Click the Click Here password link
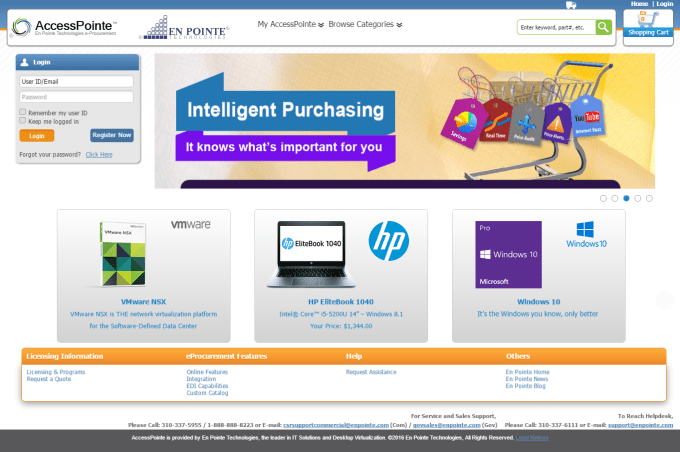 (x=99, y=154)
